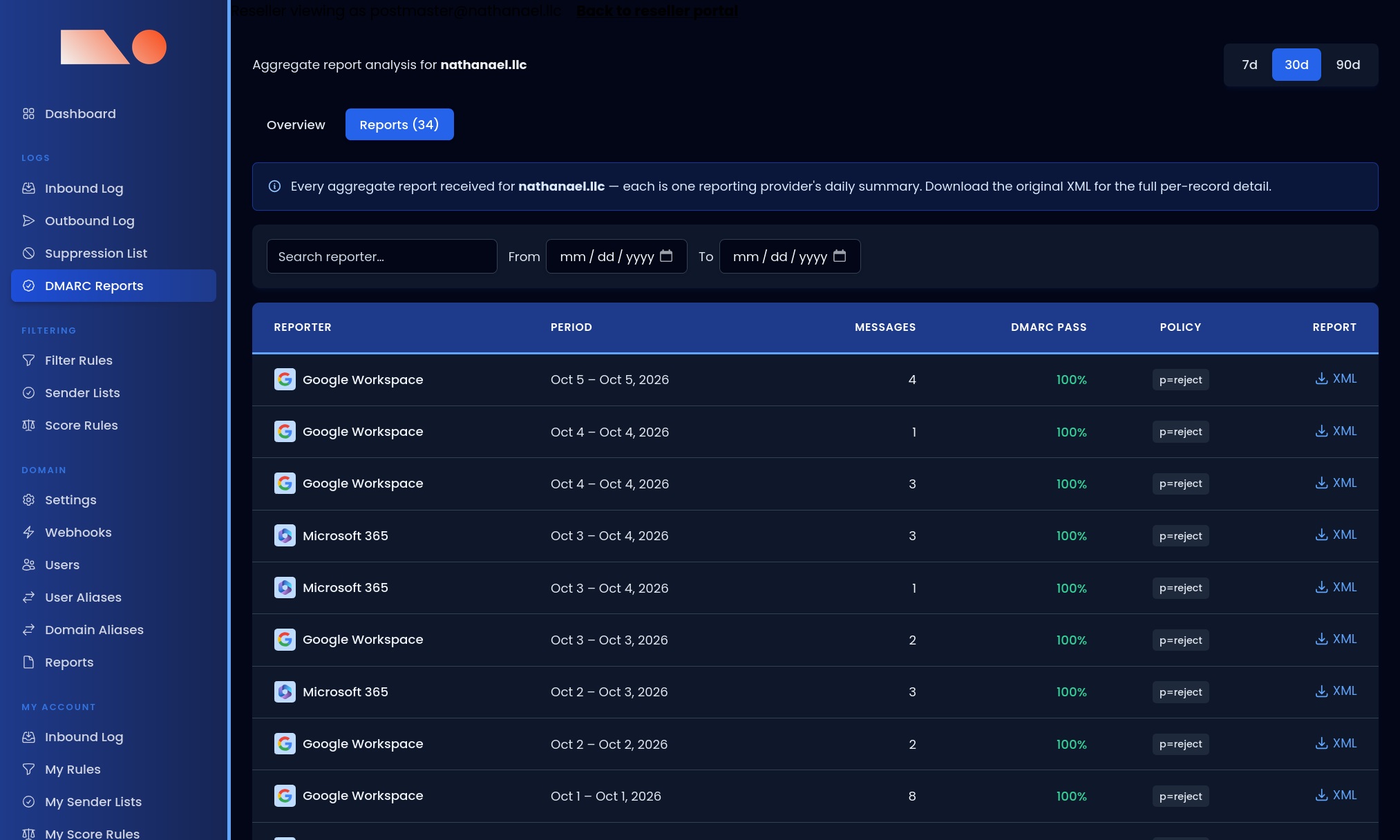Click message count 8 in Oct 1 row
Image resolution: width=1400 pixels, height=840 pixels.
(912, 796)
